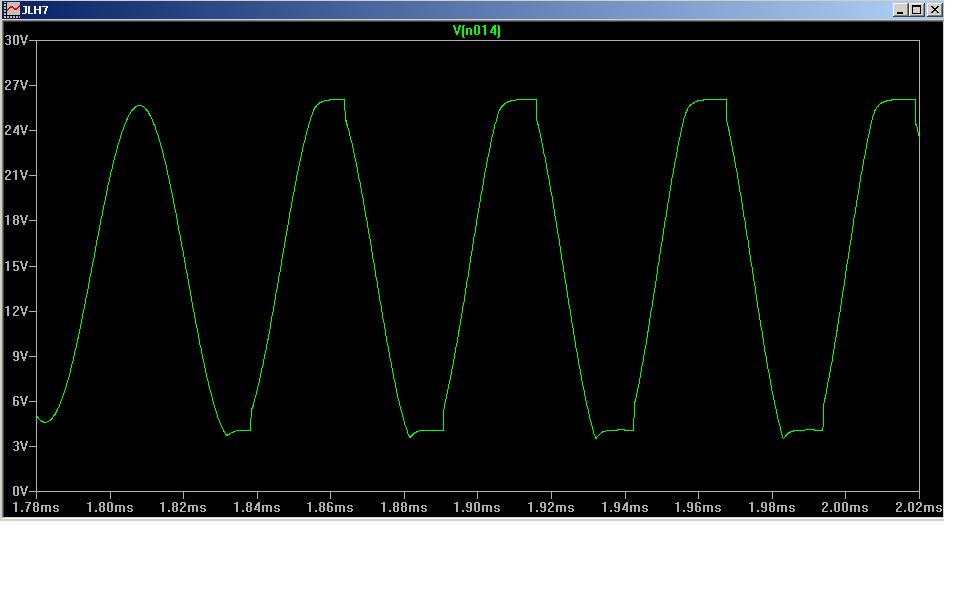Click the 2.02ms time axis label
The image size is (960, 600).
pyautogui.click(x=919, y=508)
